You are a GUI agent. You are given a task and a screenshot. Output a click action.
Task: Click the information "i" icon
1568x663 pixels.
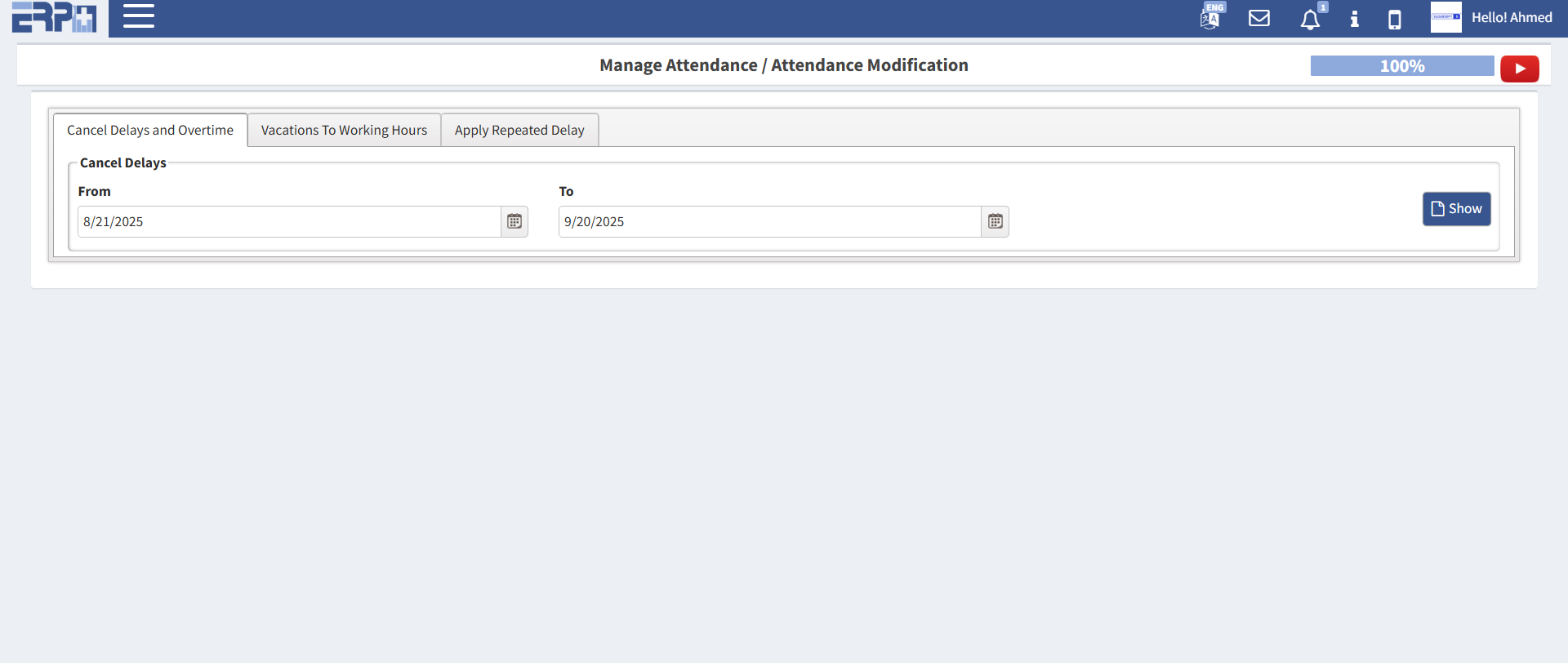pos(1354,19)
